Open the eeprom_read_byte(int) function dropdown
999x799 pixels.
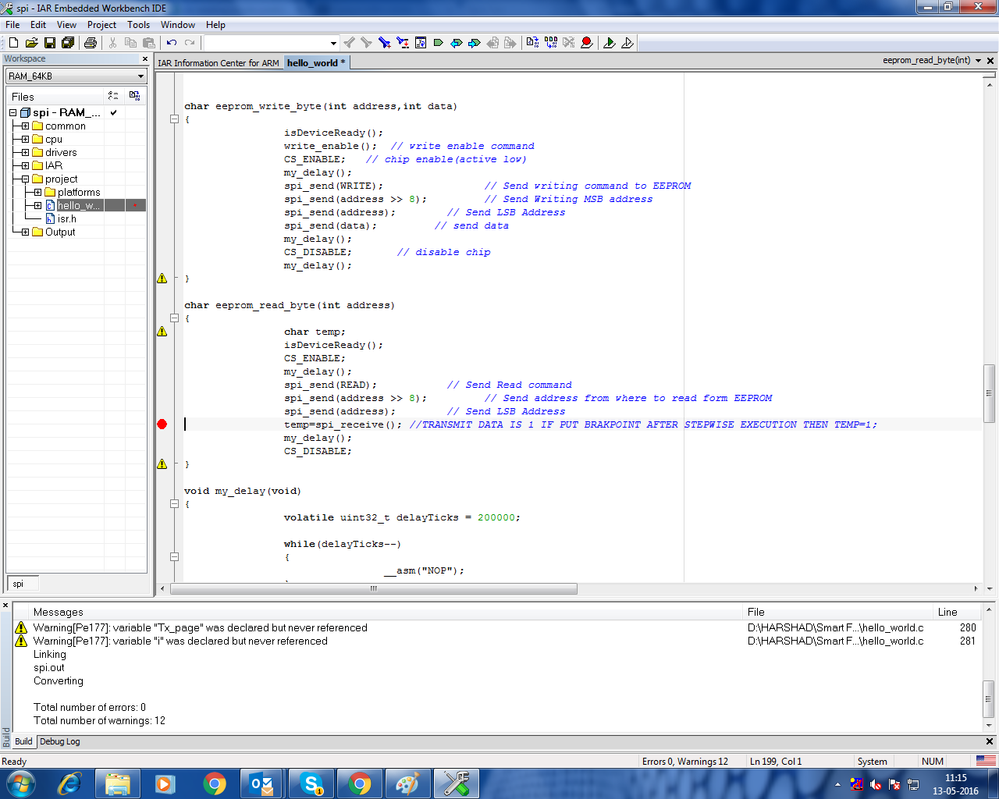(977, 61)
